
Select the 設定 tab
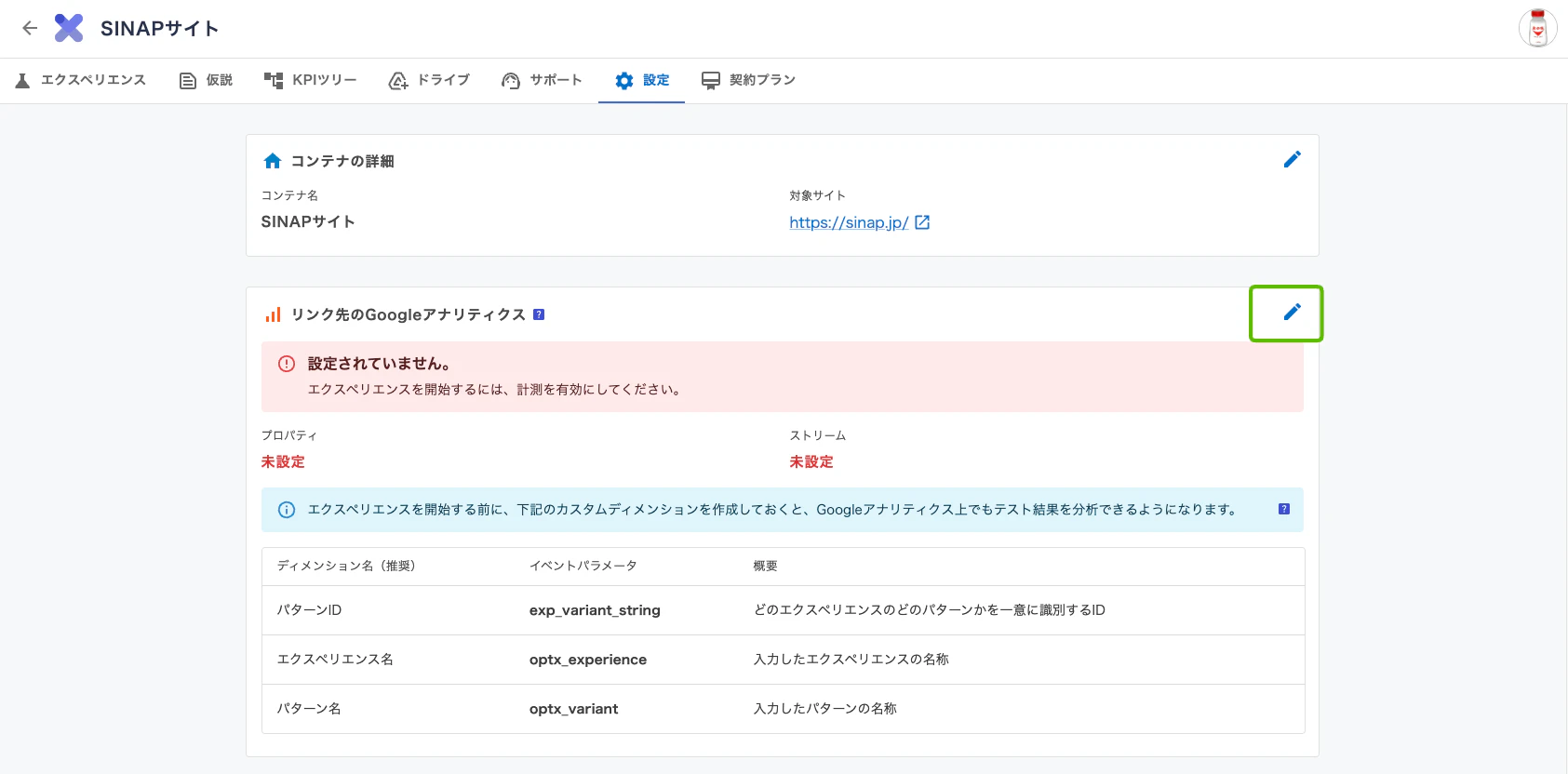[642, 80]
